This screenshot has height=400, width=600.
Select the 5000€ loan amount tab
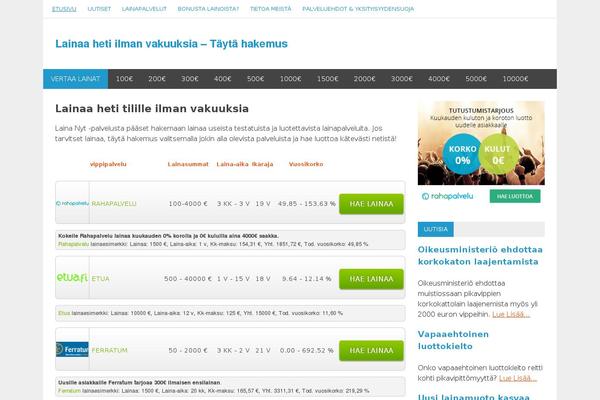click(x=476, y=79)
